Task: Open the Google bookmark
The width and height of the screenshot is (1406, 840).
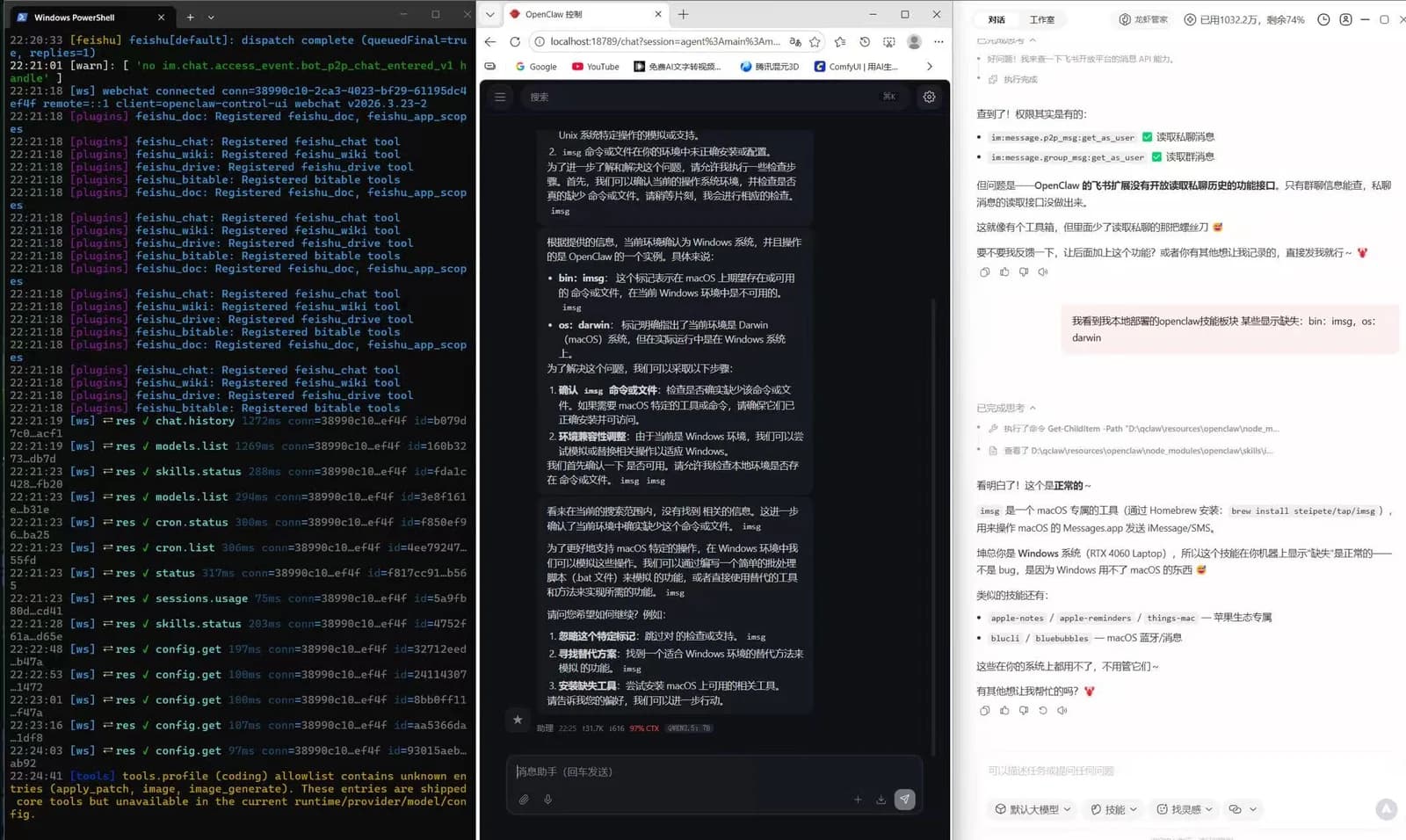Action: 536,66
